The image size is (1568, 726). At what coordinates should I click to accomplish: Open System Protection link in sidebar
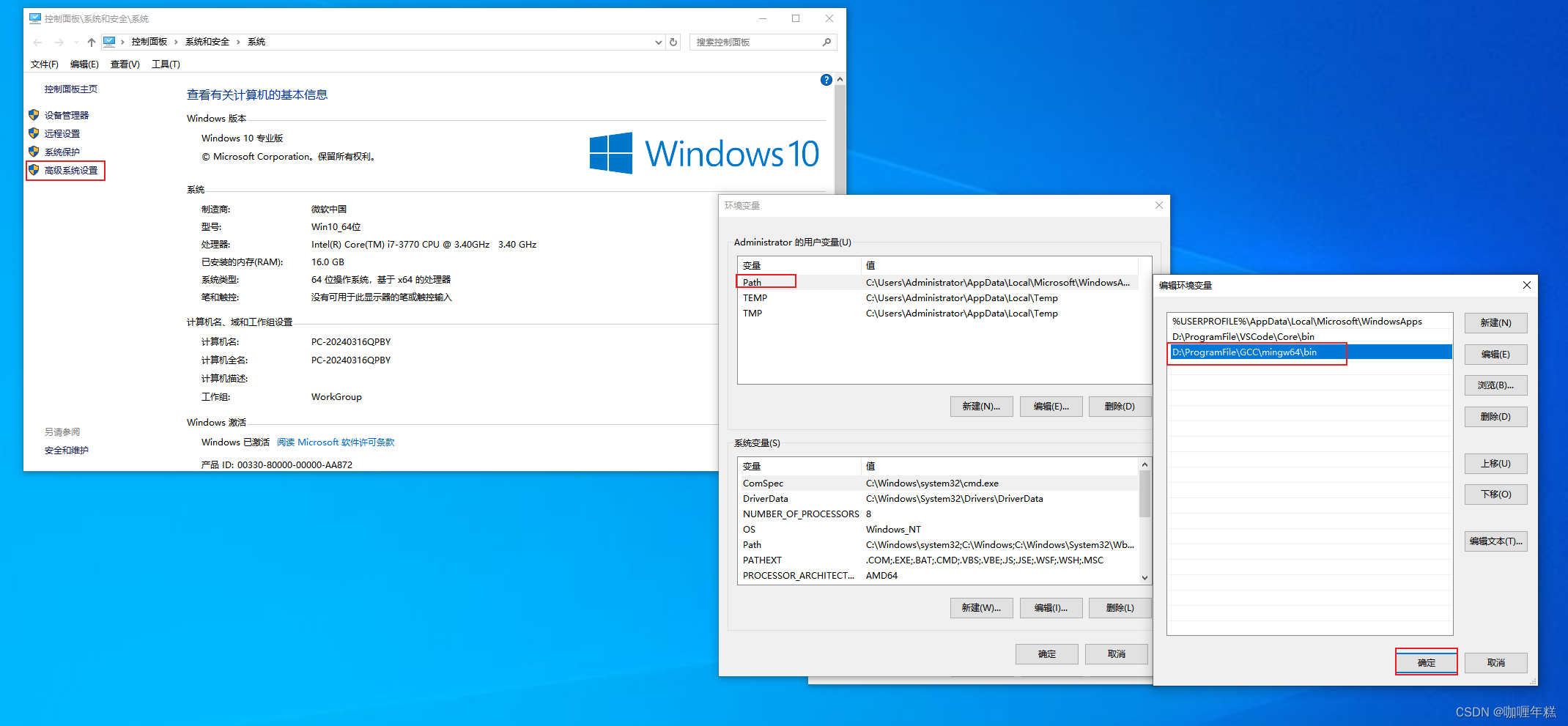pyautogui.click(x=62, y=152)
